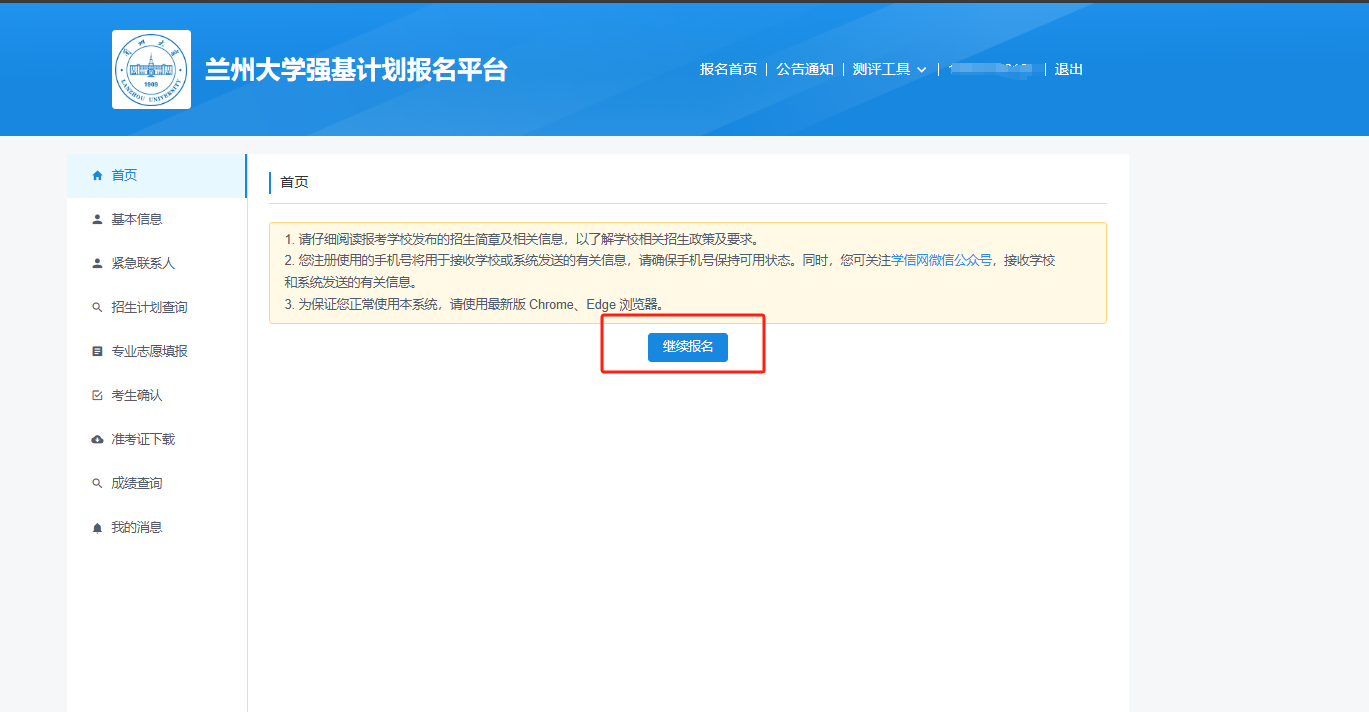Click the search icon beside 成绩查询
The image size is (1369, 712).
pos(97,484)
